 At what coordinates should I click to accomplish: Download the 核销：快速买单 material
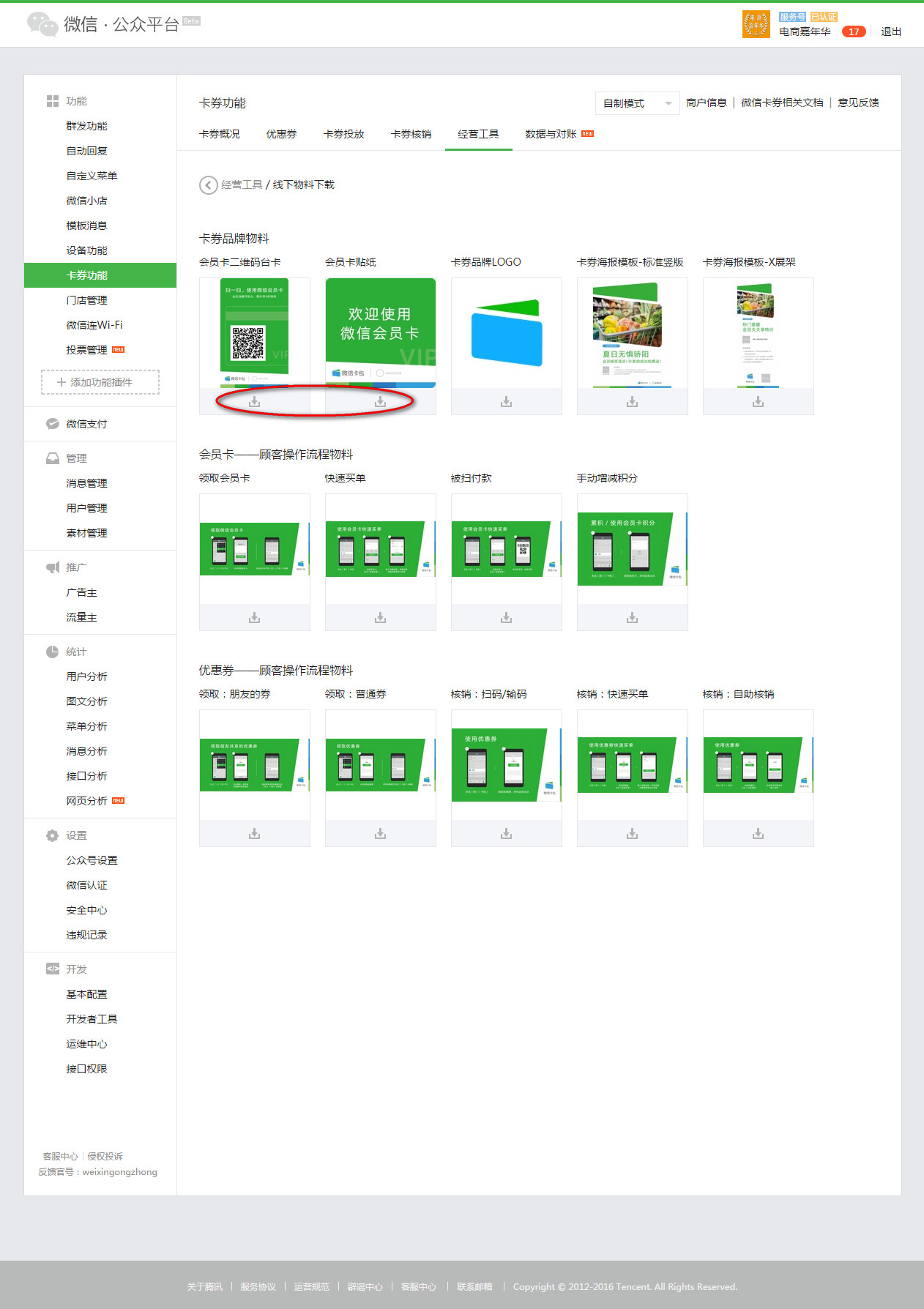point(632,834)
